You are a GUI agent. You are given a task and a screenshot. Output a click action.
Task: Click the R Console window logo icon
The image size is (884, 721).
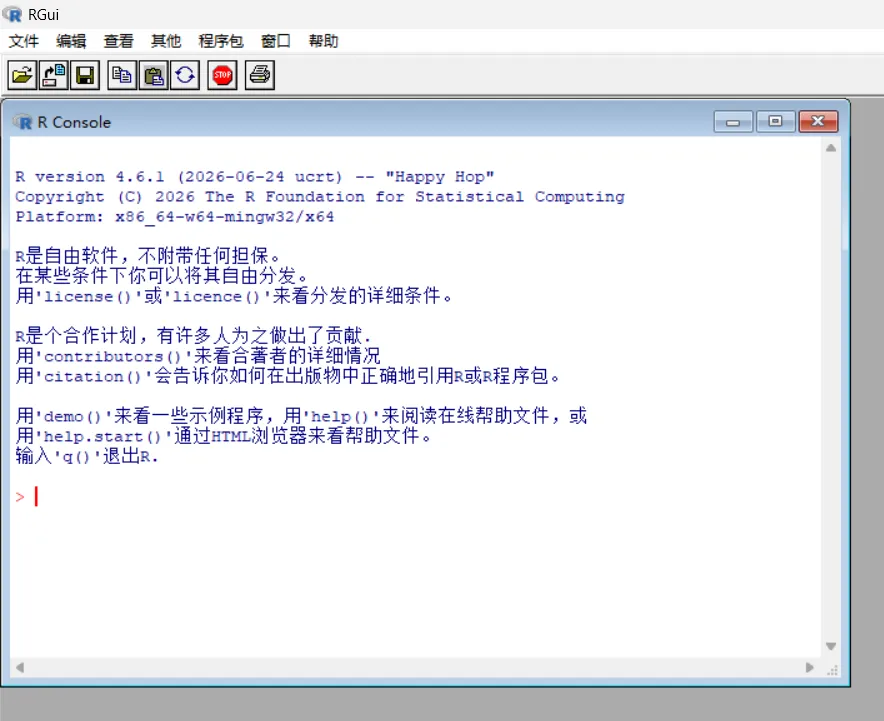coord(23,122)
